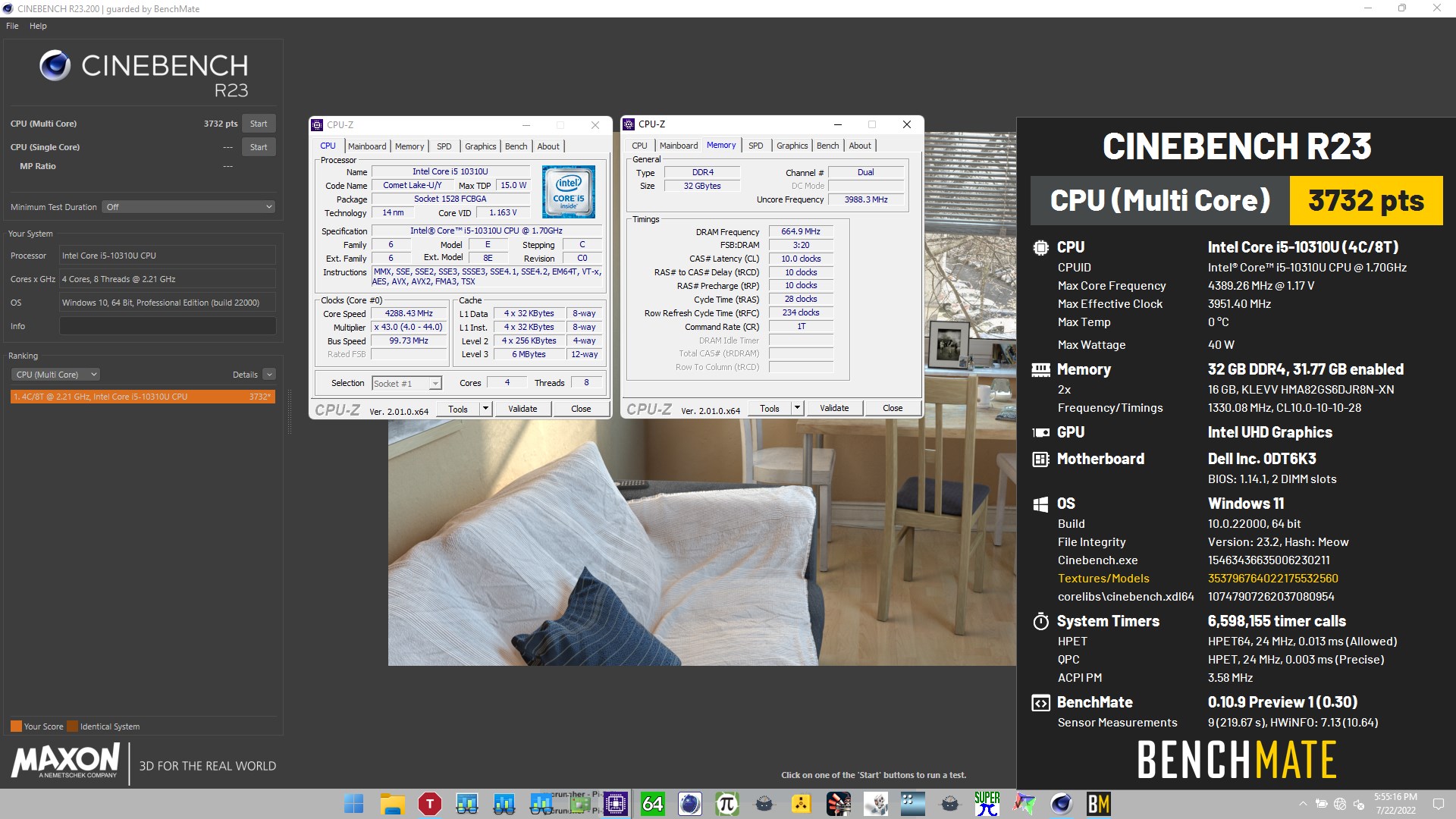Open File Explorer from the taskbar
1456x819 pixels.
click(x=392, y=804)
